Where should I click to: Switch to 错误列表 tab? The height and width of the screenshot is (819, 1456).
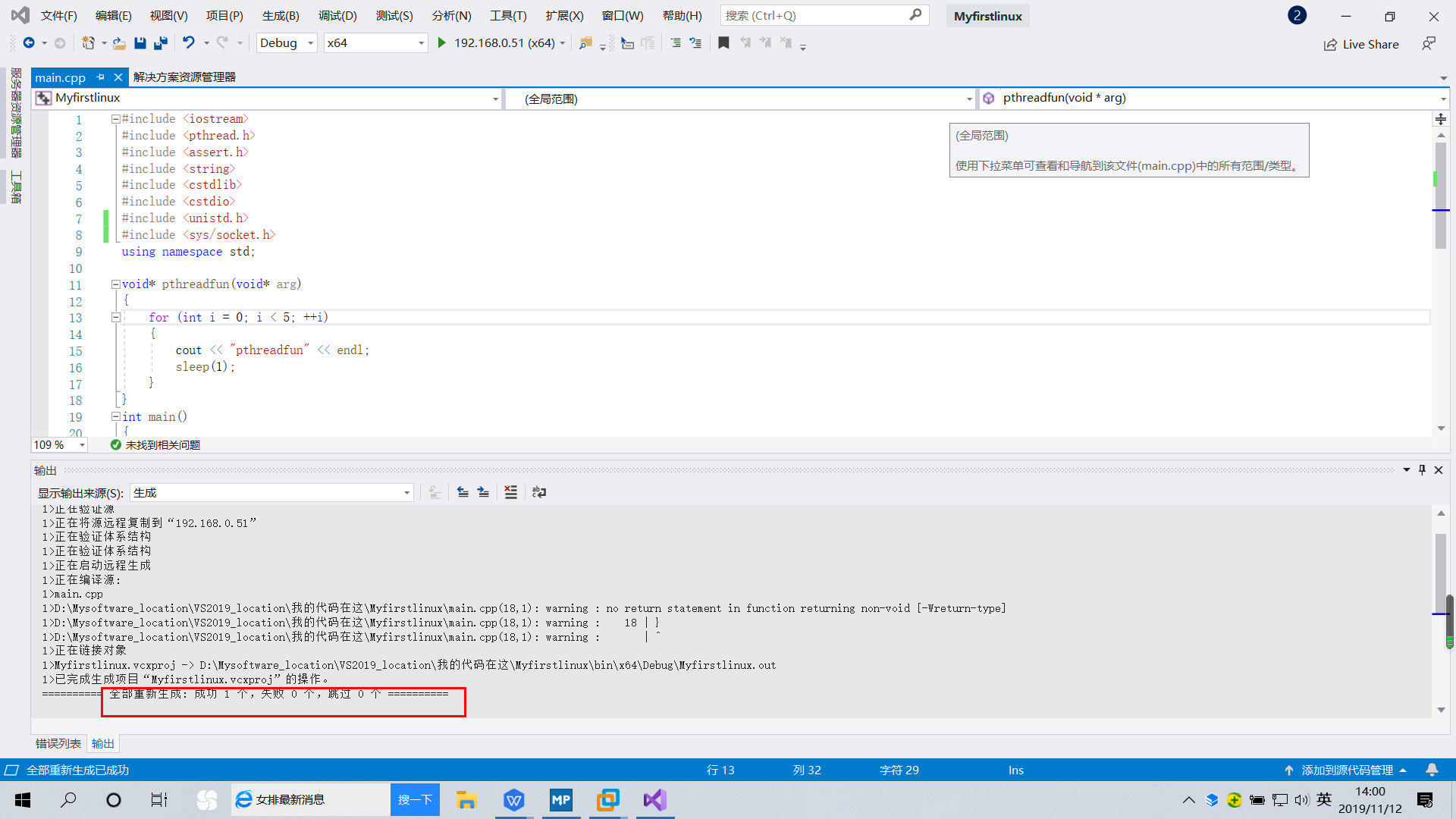coord(58,744)
